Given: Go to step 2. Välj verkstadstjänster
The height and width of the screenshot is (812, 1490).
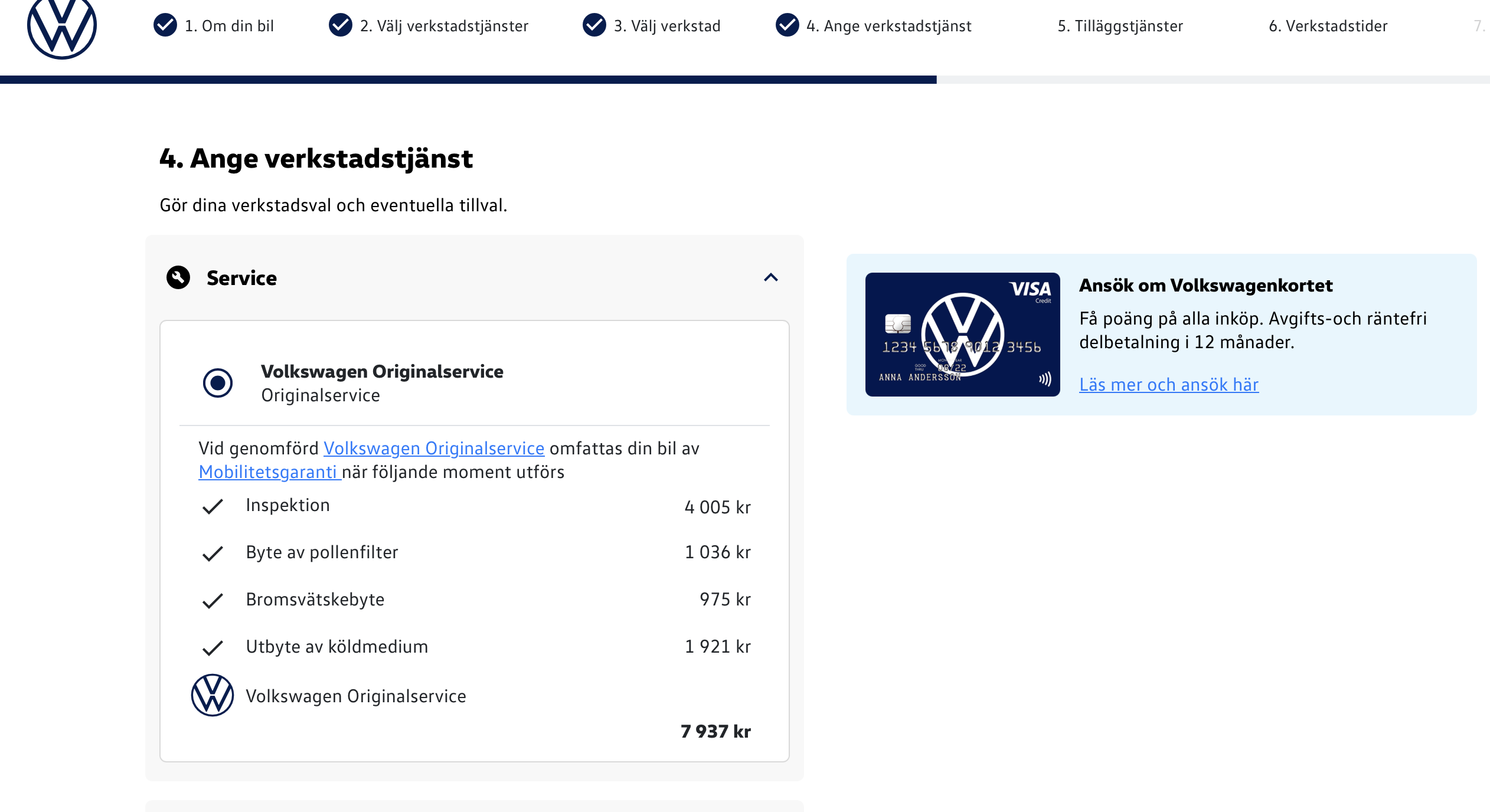Looking at the screenshot, I should [445, 26].
